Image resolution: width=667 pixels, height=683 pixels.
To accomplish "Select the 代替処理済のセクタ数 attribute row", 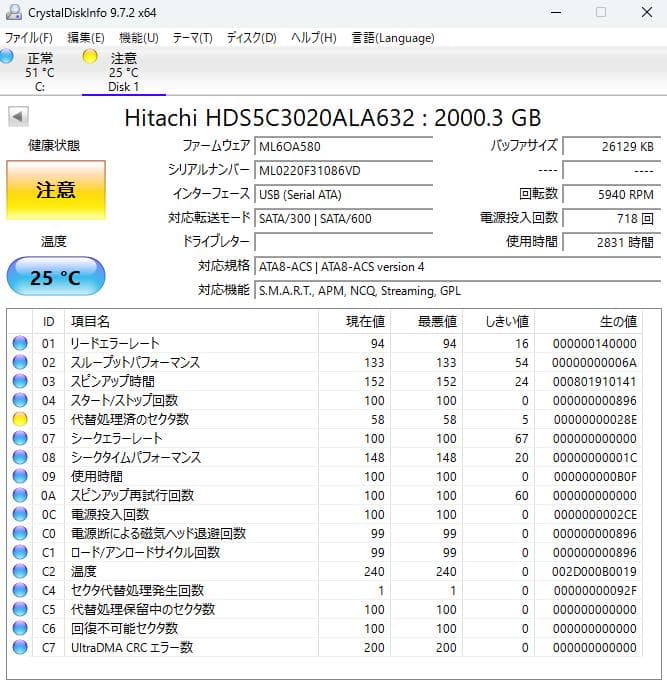I will (x=325, y=419).
